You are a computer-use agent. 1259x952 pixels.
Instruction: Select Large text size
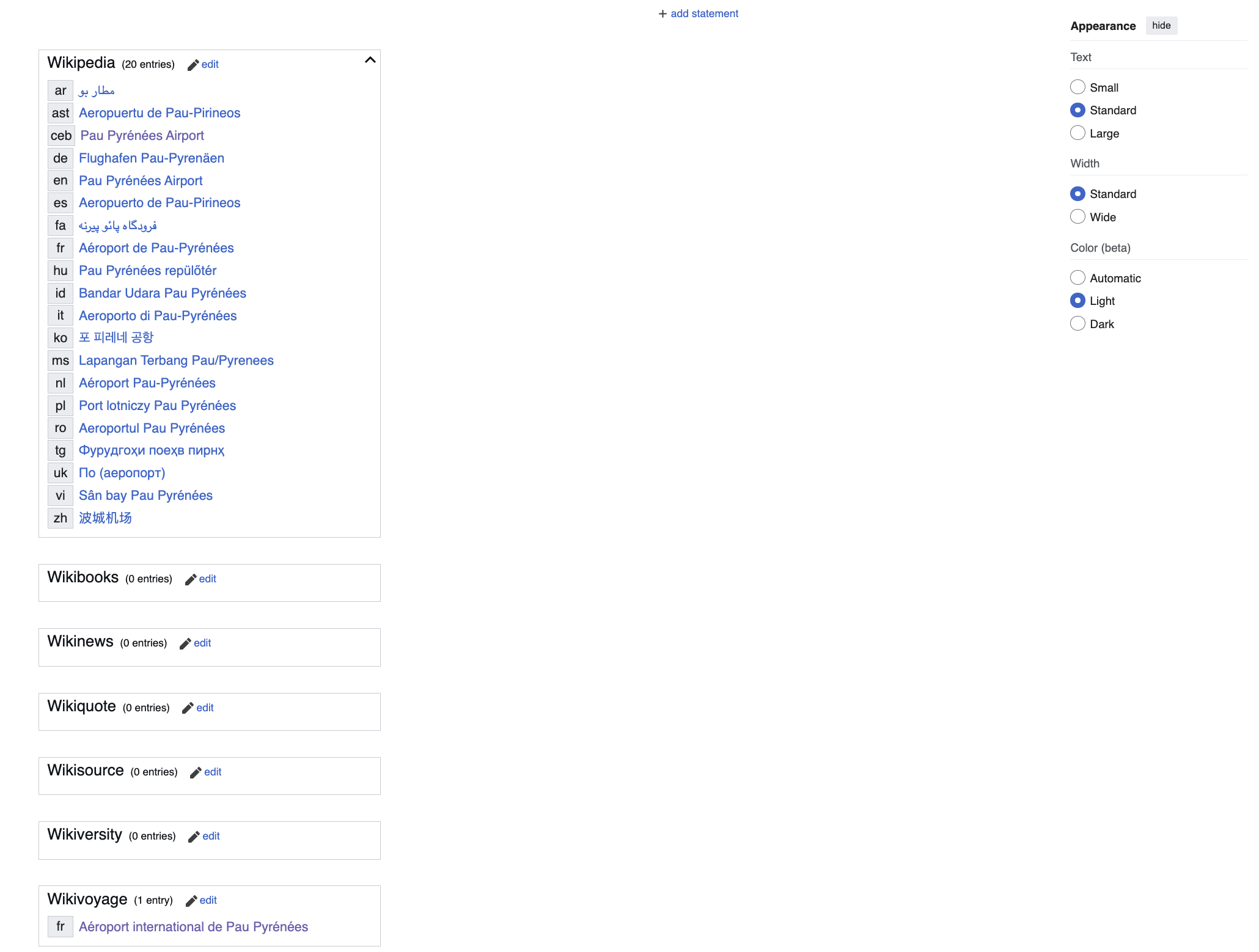tap(1078, 133)
